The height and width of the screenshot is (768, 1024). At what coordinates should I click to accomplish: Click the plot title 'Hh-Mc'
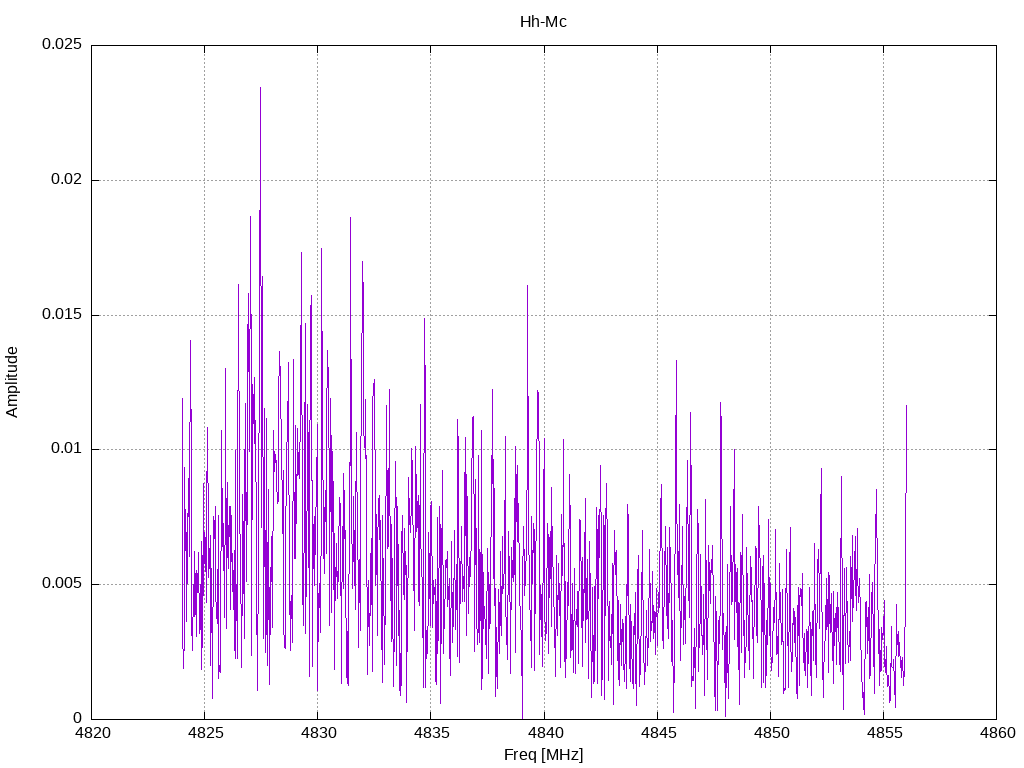pos(543,22)
